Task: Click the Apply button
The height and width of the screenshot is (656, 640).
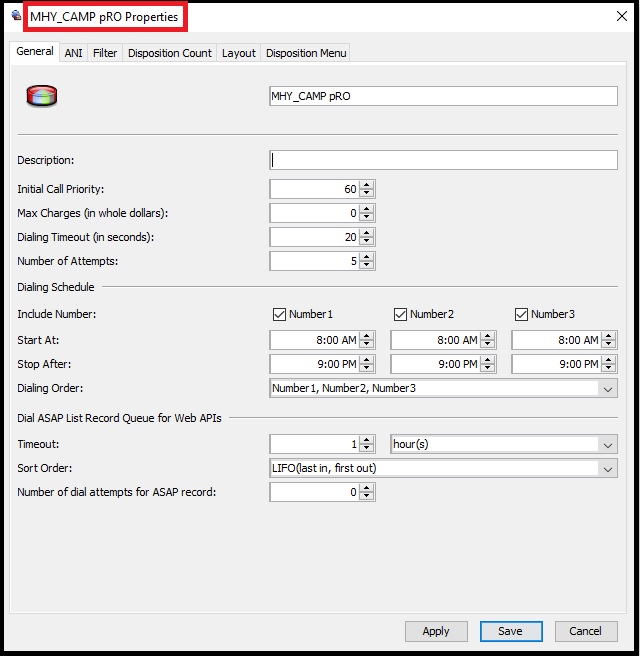Action: (436, 631)
